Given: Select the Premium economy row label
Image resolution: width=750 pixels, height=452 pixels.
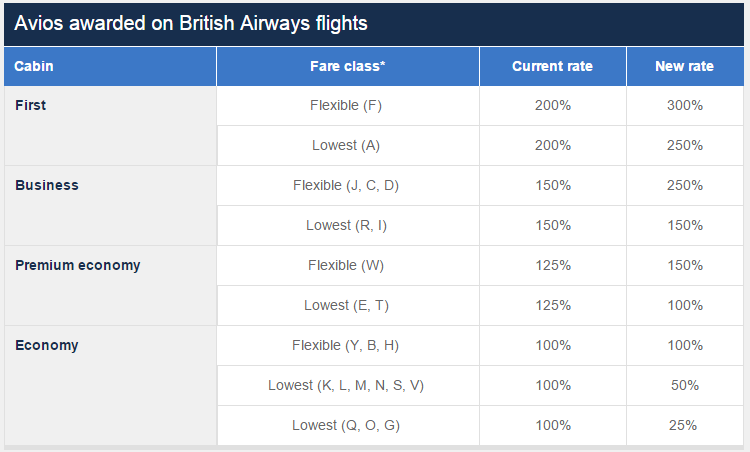Looking at the screenshot, I should 78,265.
